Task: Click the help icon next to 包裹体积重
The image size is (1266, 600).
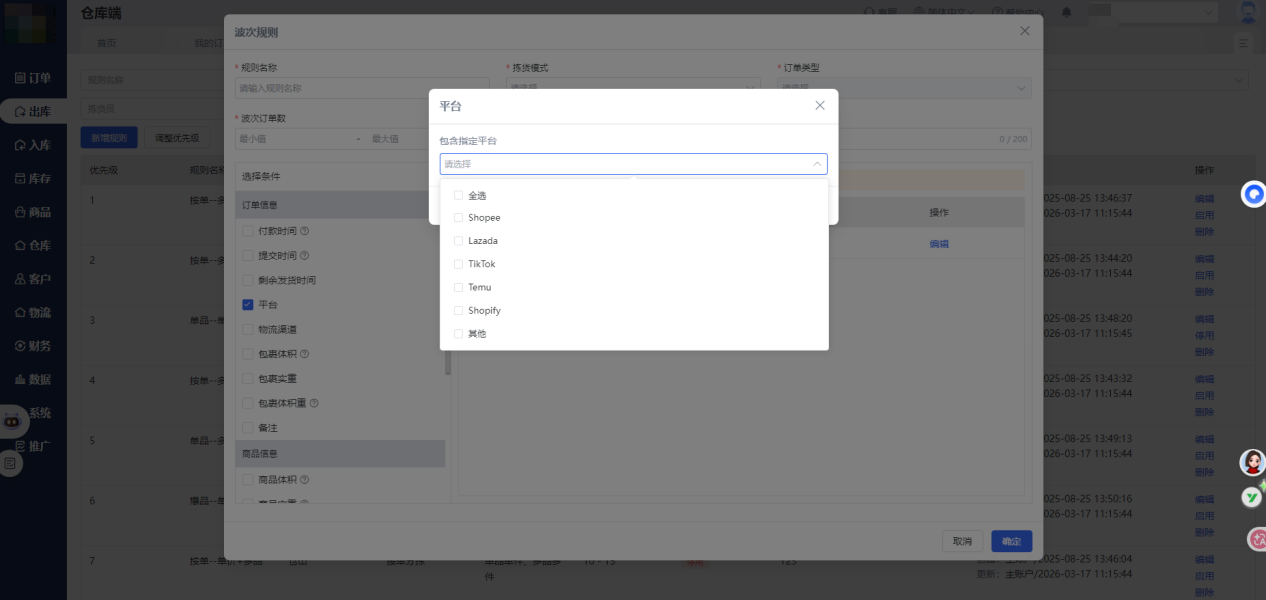Action: click(314, 403)
